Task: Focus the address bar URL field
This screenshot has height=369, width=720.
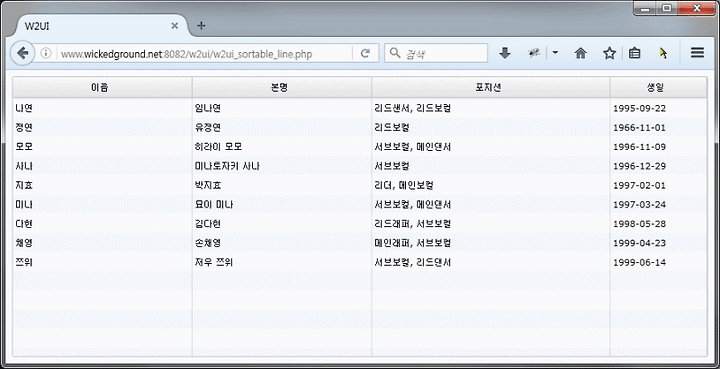Action: tap(206, 54)
